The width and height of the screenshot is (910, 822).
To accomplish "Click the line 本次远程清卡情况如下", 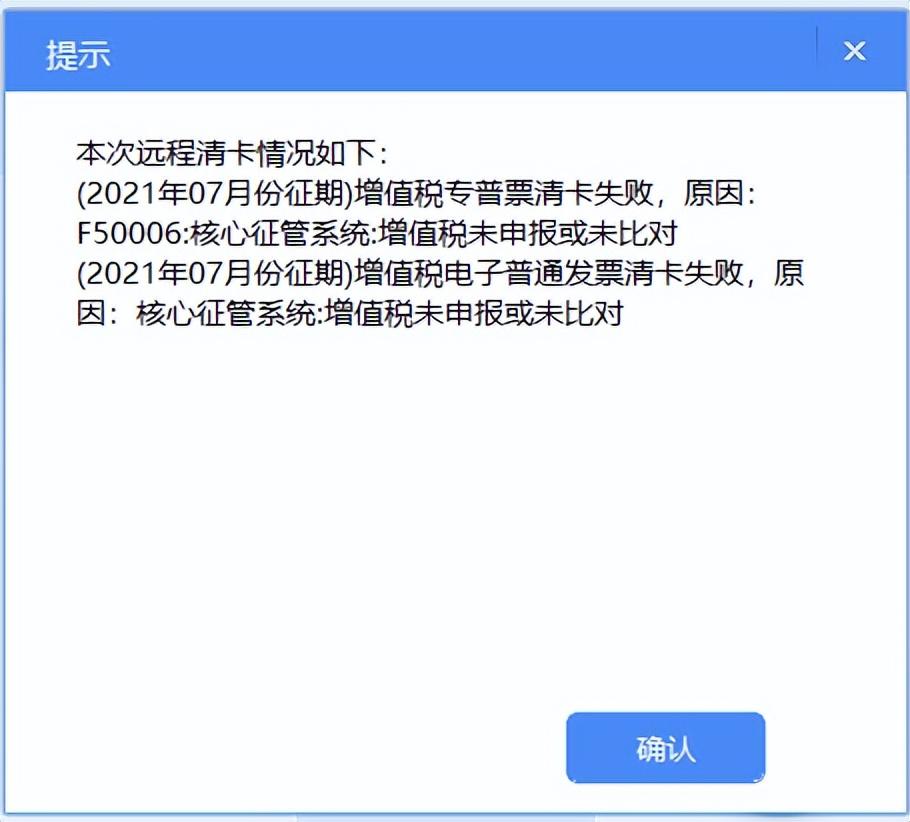I will [x=232, y=153].
